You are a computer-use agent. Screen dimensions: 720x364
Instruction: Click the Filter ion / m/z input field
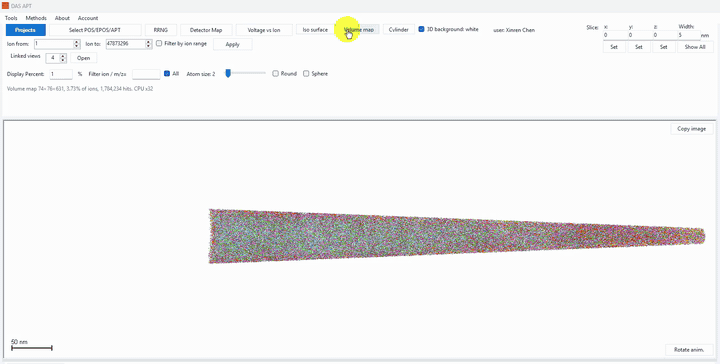click(x=146, y=74)
